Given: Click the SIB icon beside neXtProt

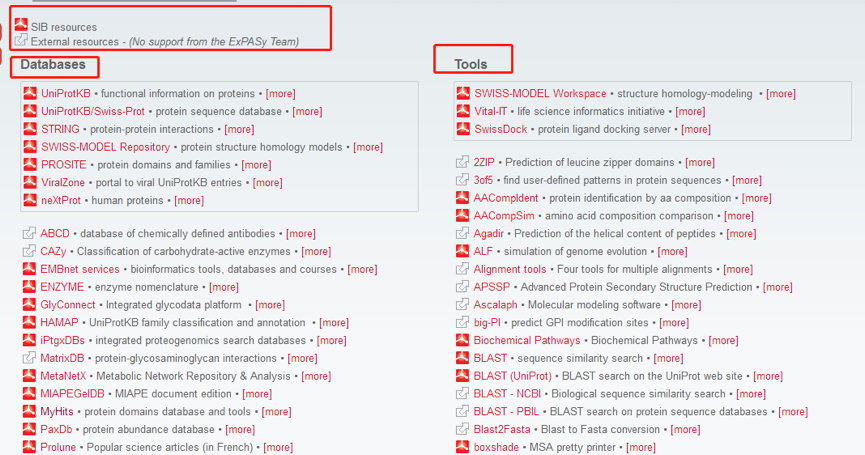Looking at the screenshot, I should [30, 200].
